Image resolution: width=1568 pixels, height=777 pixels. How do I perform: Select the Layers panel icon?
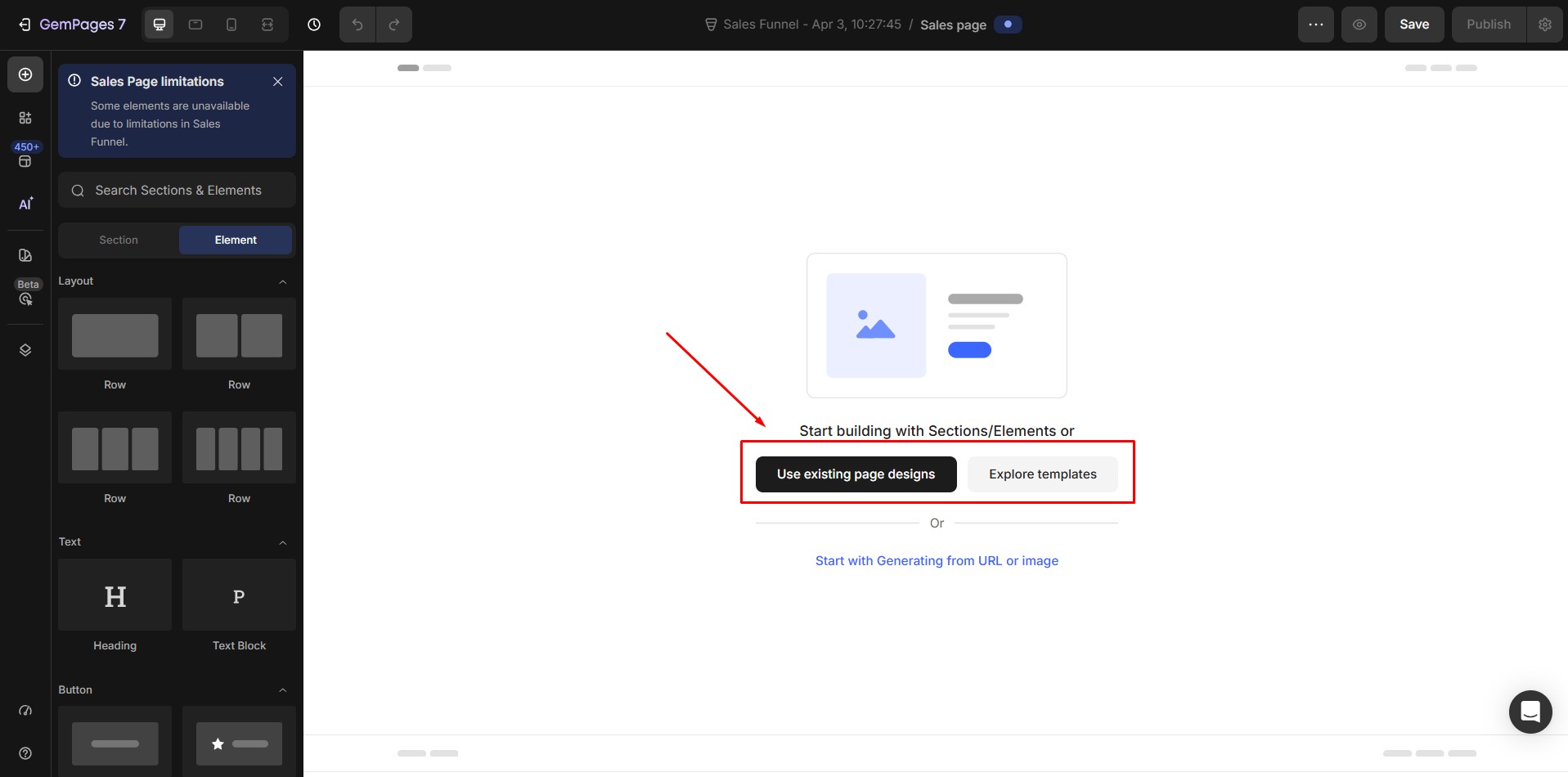click(x=25, y=349)
